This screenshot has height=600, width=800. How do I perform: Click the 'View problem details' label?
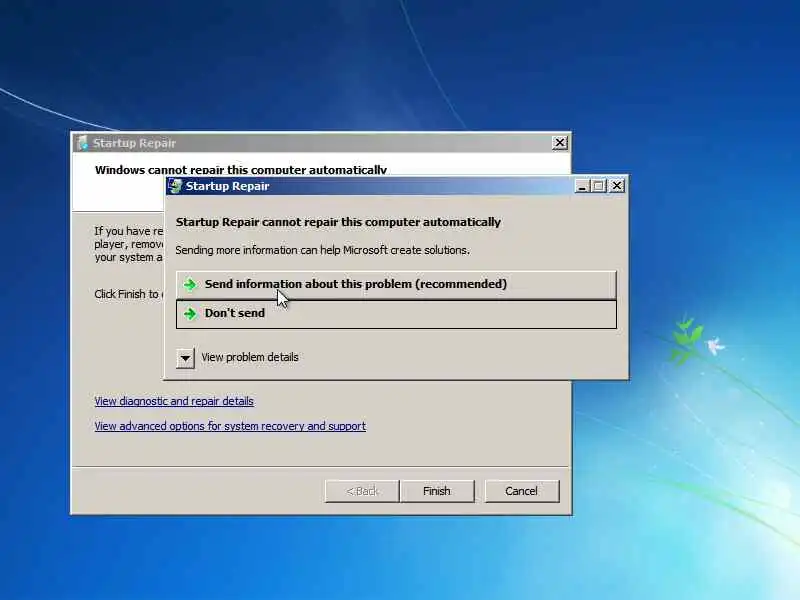[249, 357]
